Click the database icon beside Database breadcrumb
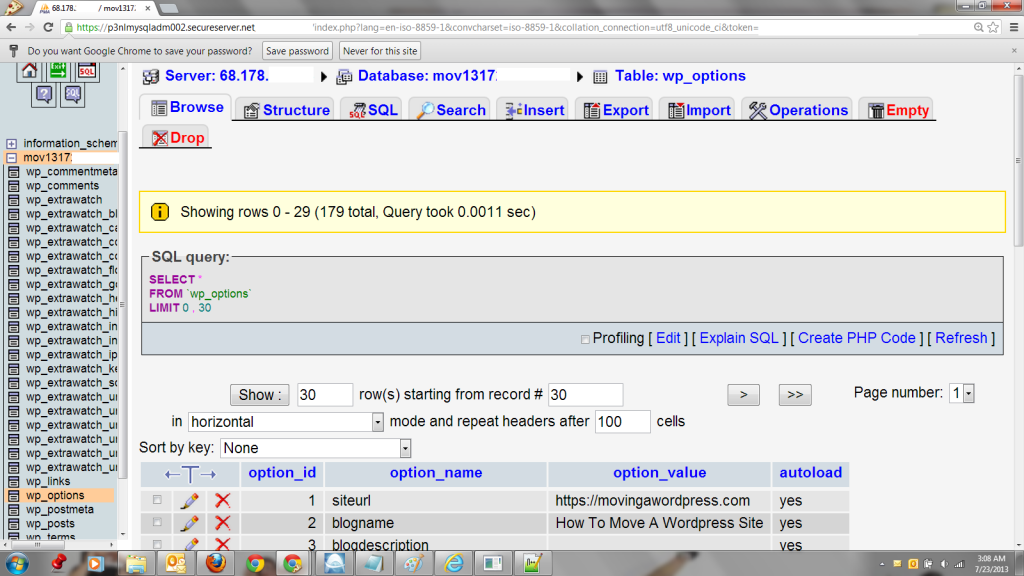The image size is (1024, 576). pos(344,76)
